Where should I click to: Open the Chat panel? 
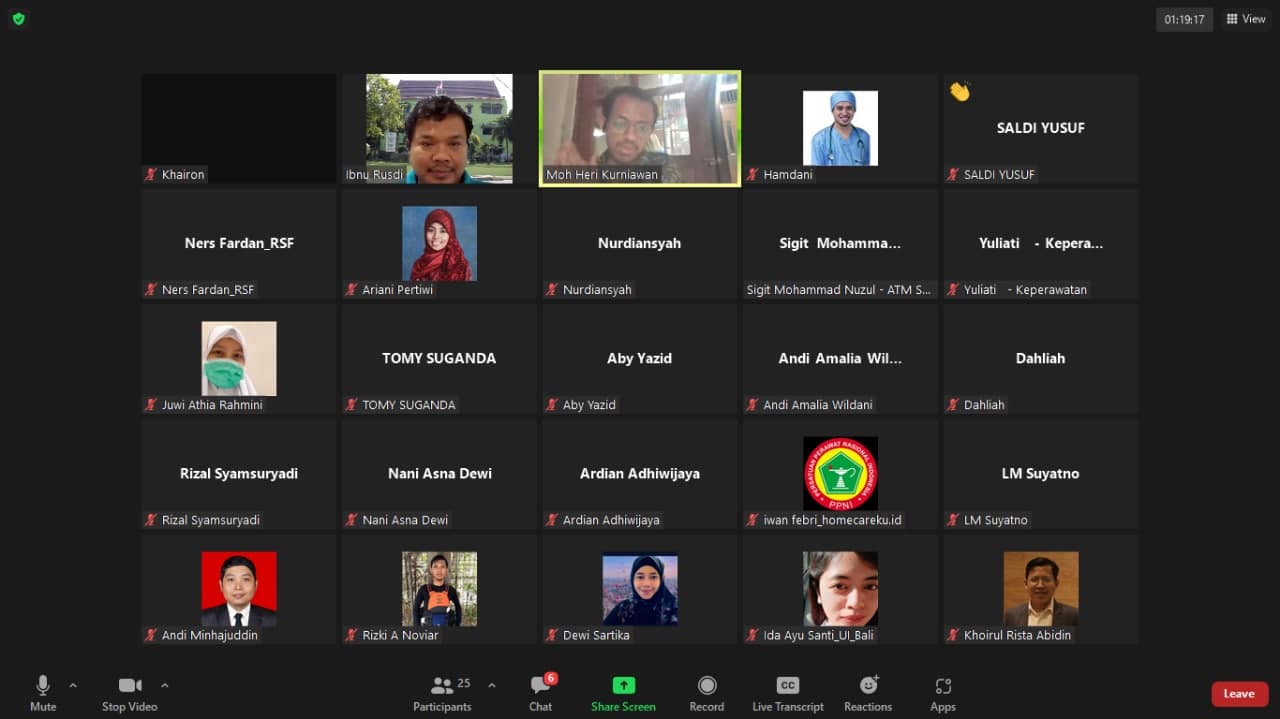click(540, 694)
